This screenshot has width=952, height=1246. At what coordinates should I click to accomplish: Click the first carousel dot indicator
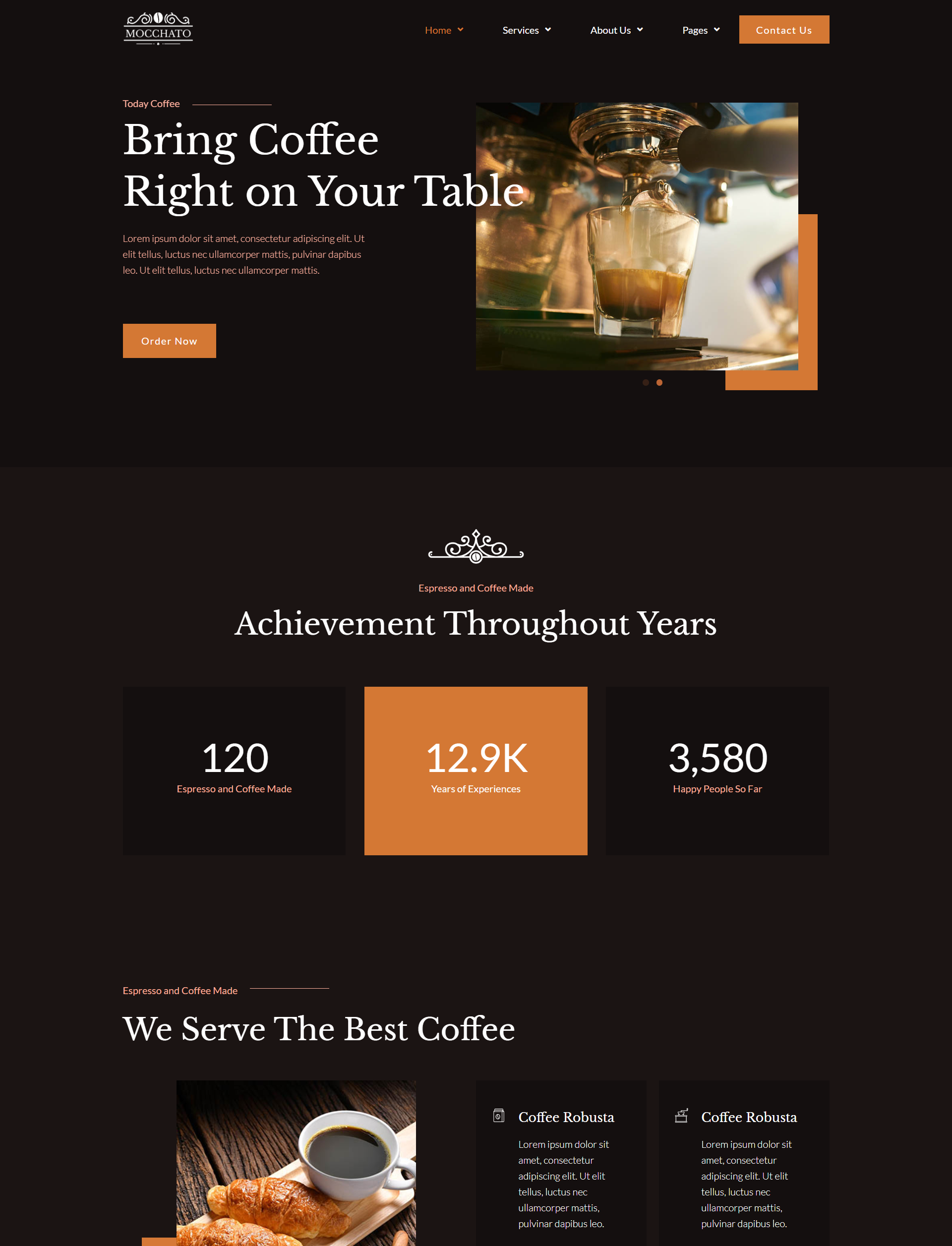pos(646,381)
